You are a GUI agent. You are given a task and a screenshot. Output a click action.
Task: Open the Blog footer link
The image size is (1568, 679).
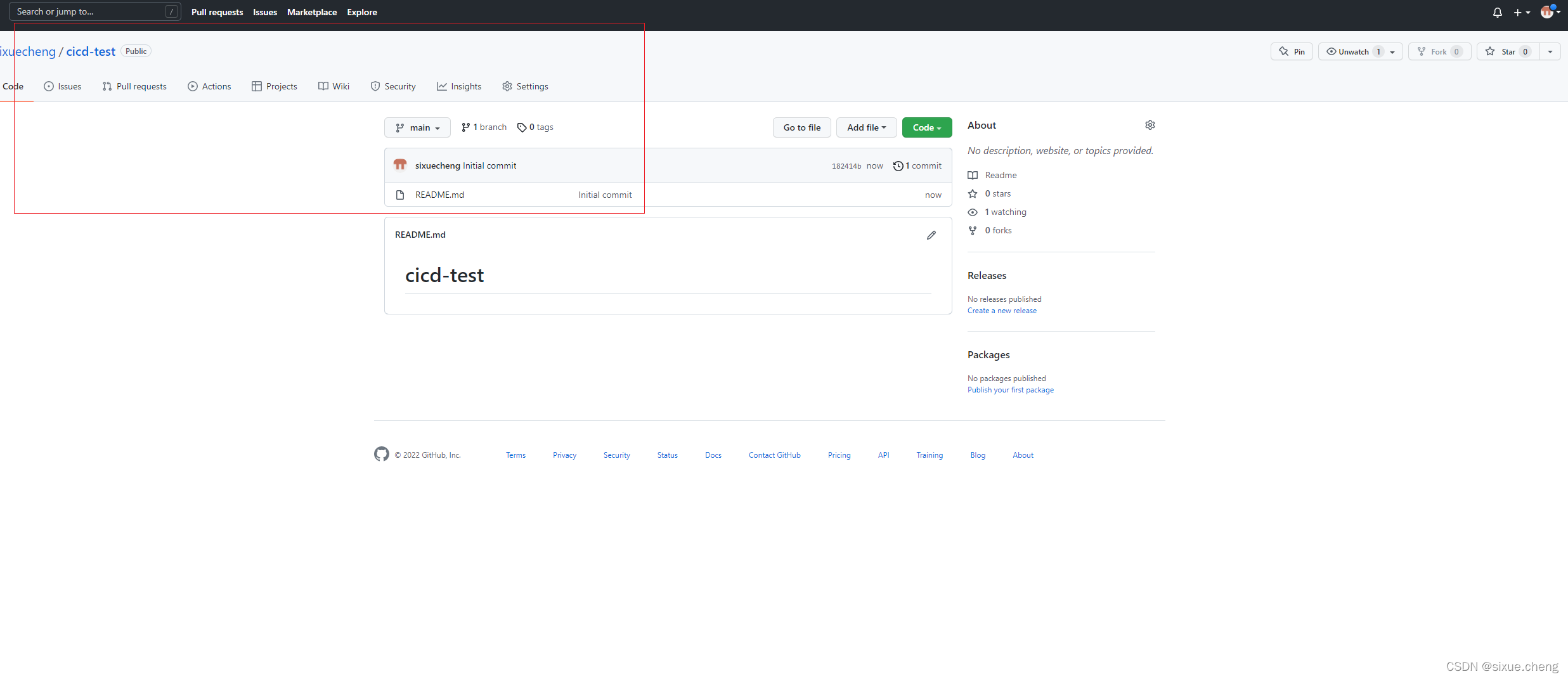pyautogui.click(x=978, y=455)
